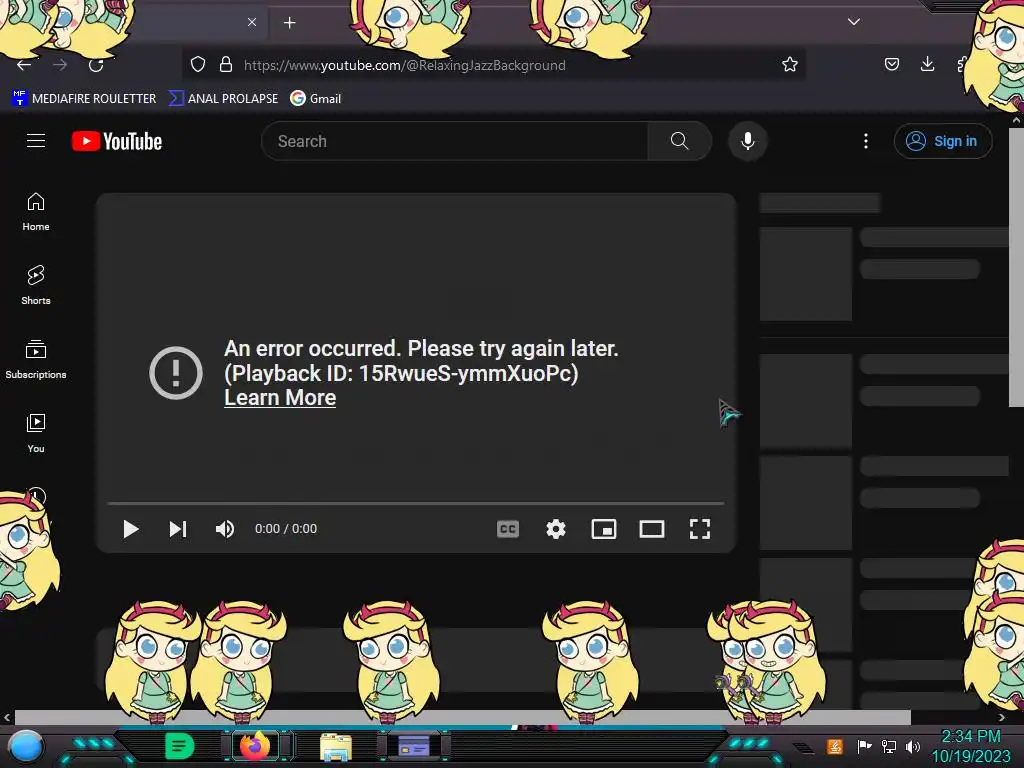The width and height of the screenshot is (1024, 768).
Task: Open Subscriptions in the sidebar
Action: [x=36, y=359]
